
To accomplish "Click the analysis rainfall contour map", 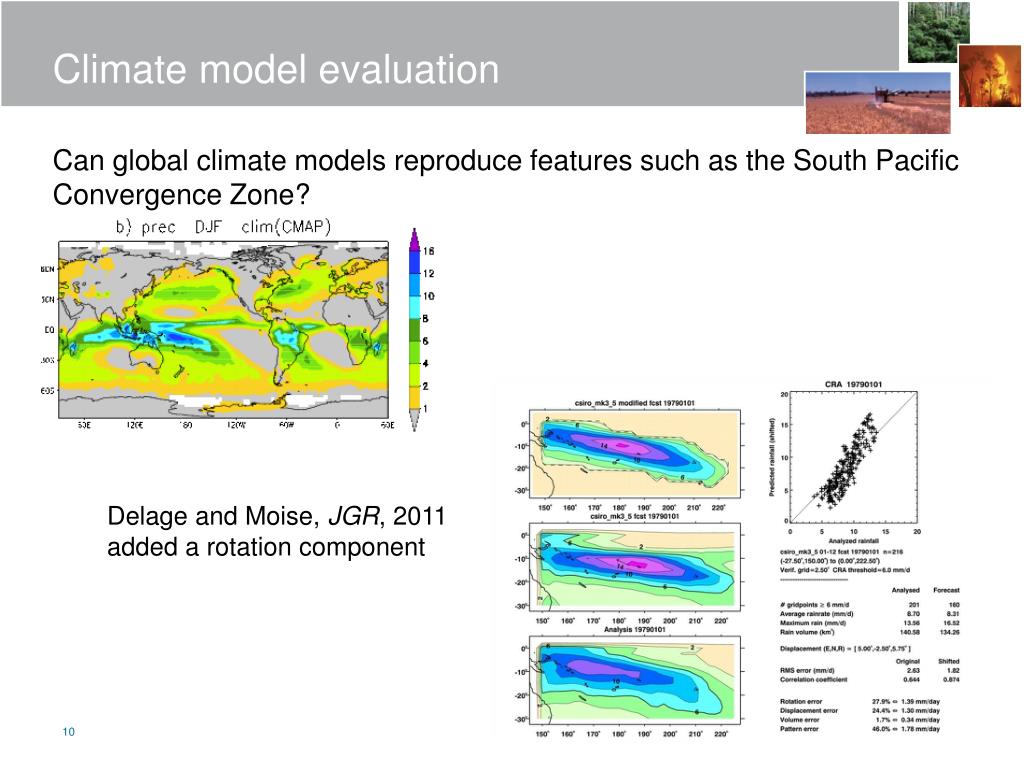I will point(635,679).
